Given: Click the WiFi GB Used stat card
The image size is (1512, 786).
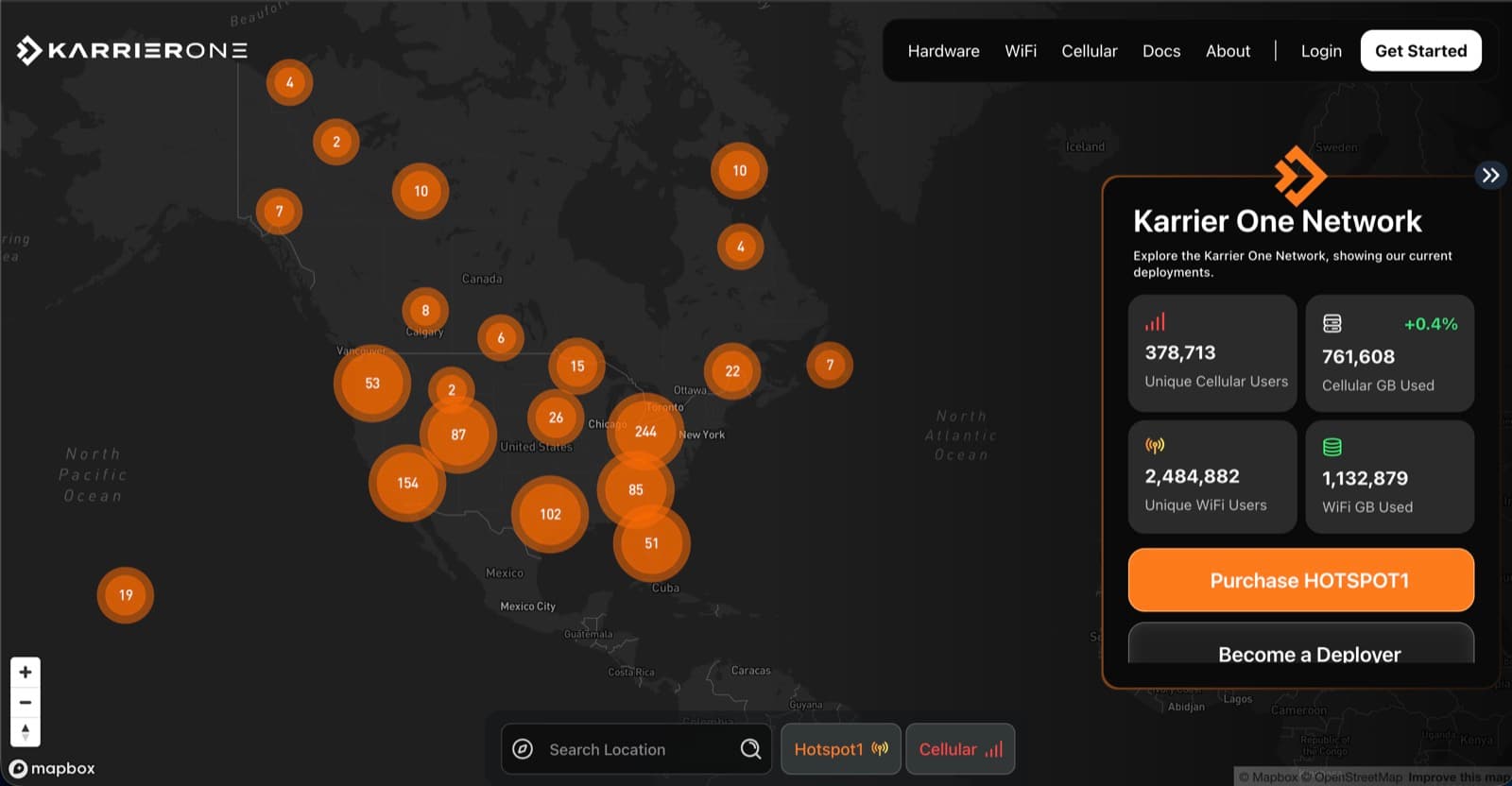Looking at the screenshot, I should [x=1390, y=477].
